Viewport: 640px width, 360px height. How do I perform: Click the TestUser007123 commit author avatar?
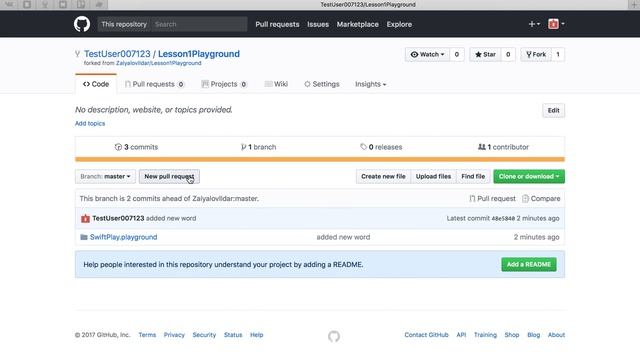[85, 218]
